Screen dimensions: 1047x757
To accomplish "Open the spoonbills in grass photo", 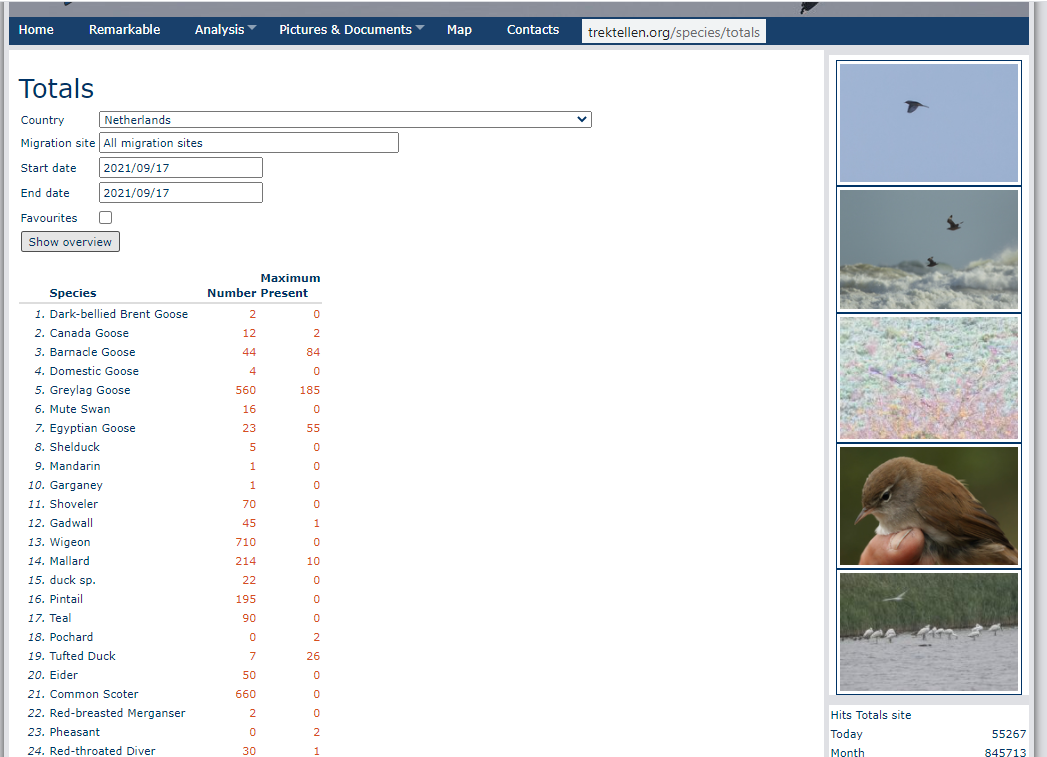I will 928,632.
